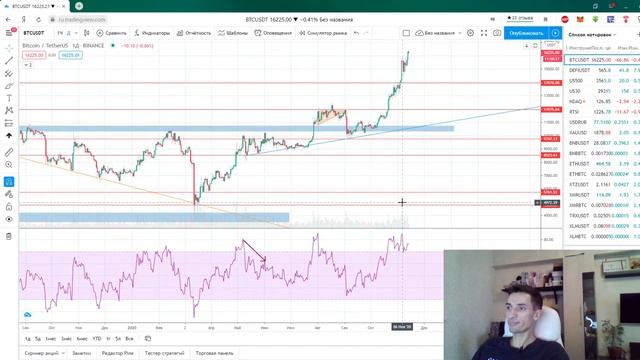Select US500 row in watchlist
Viewport: 640px width, 360px height.
coord(602,80)
